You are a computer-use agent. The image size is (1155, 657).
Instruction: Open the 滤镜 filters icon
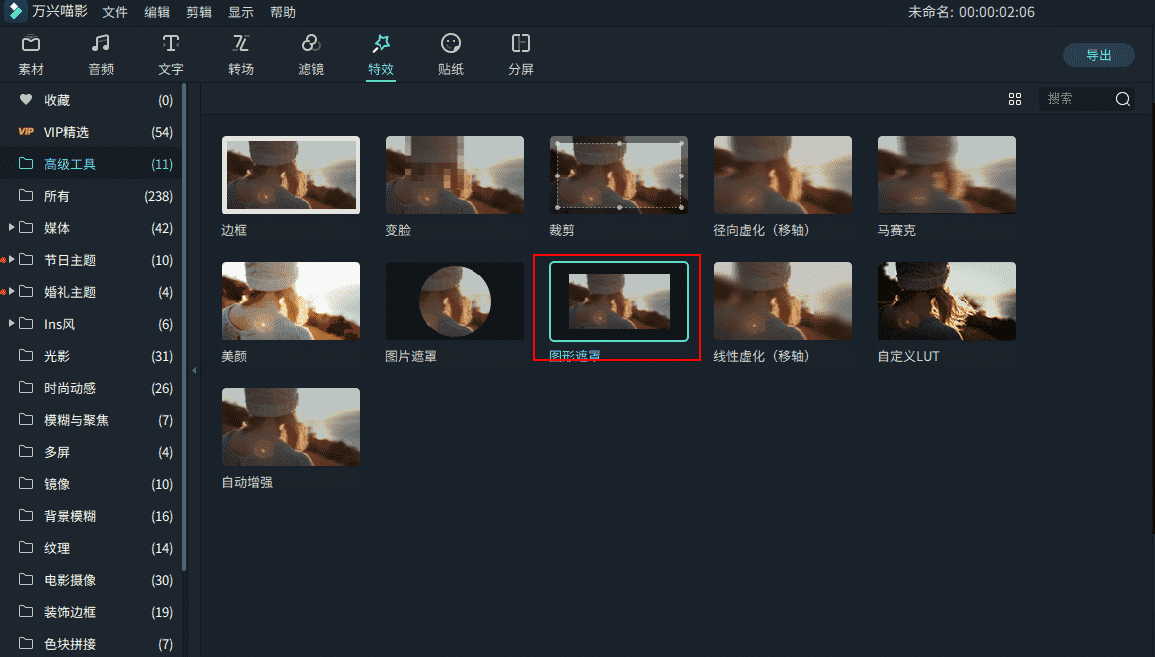pos(311,44)
